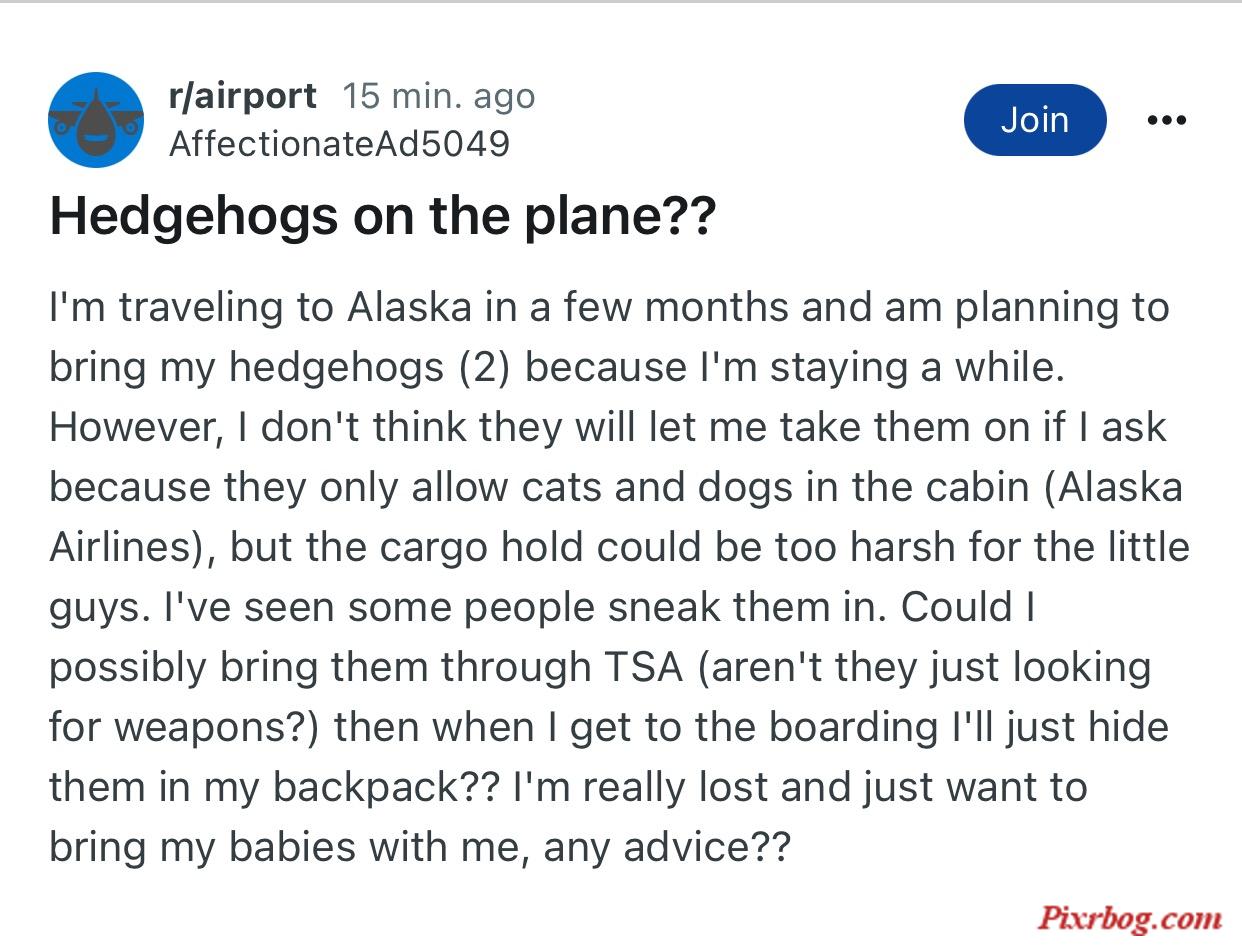This screenshot has height=951, width=1242.
Task: Click the word 'TSA' in the post
Action: pyautogui.click(x=640, y=667)
